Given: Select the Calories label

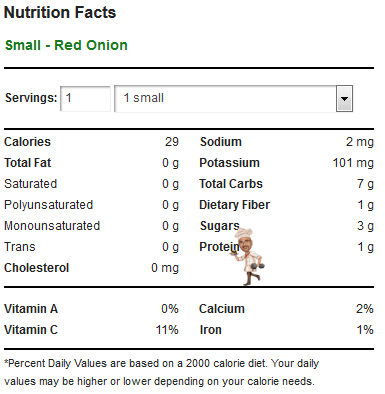Looking at the screenshot, I should [27, 142].
